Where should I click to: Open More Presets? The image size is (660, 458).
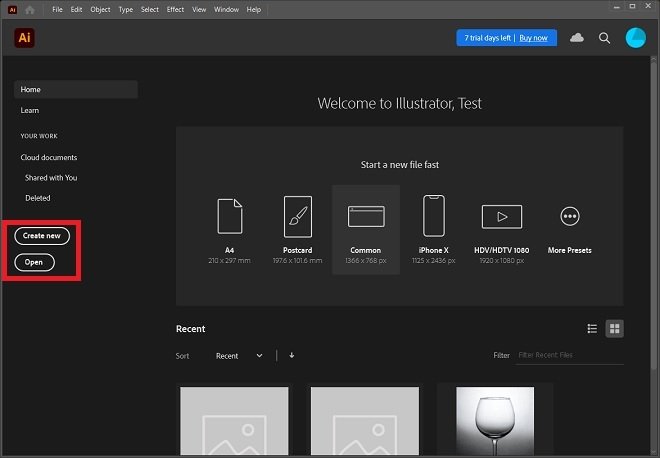(570, 230)
